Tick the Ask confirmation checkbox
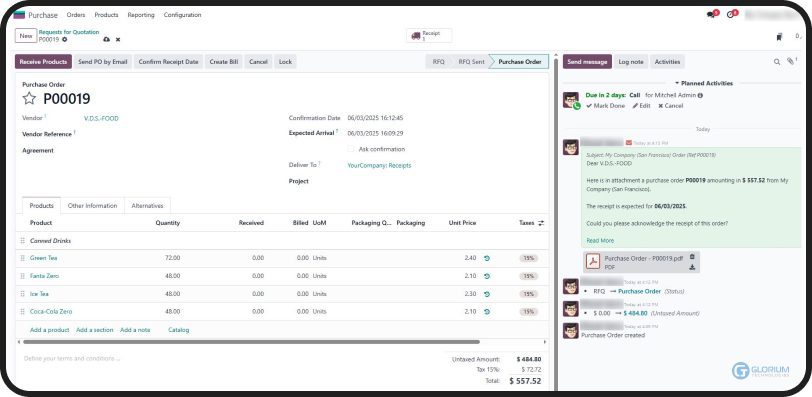 (x=351, y=149)
